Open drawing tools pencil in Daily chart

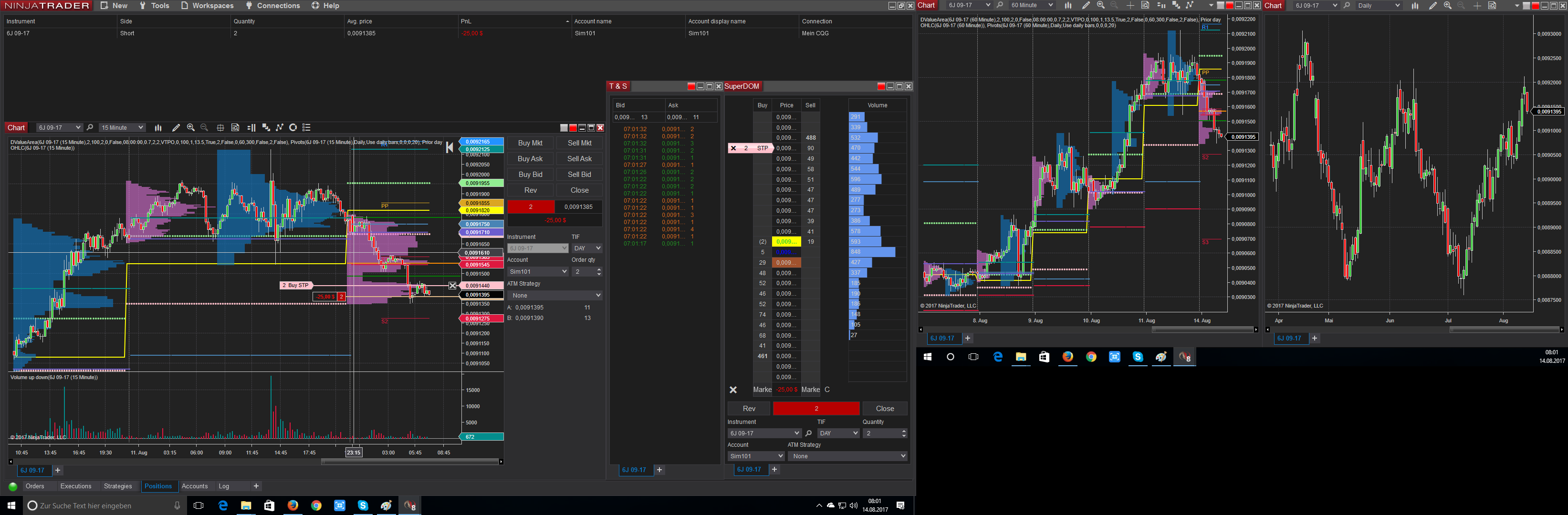1433,5
